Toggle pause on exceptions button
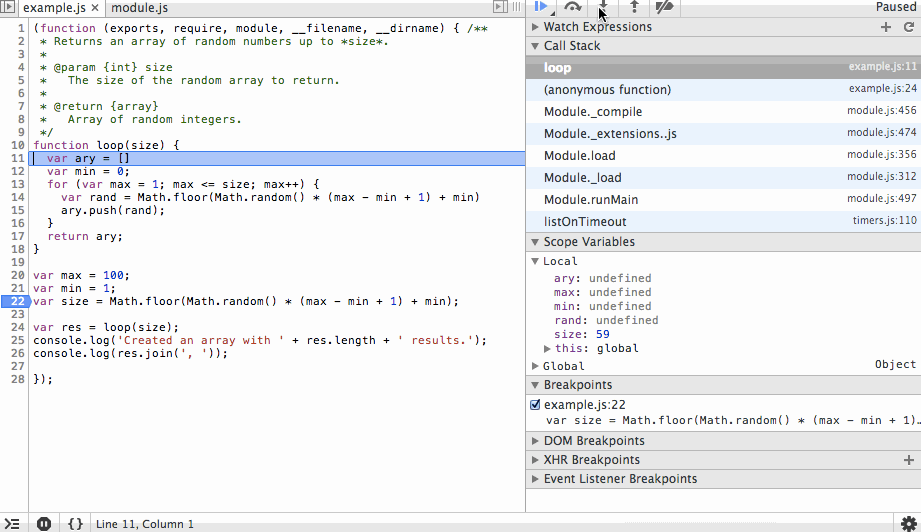The height and width of the screenshot is (532, 921). 44,523
